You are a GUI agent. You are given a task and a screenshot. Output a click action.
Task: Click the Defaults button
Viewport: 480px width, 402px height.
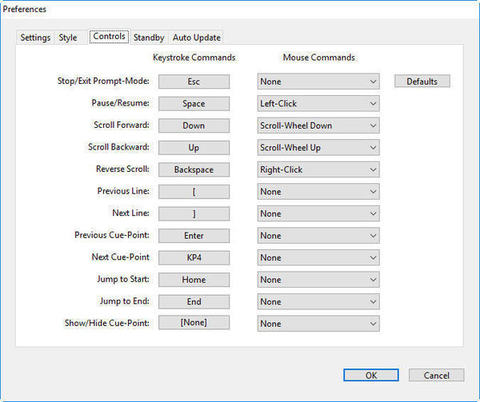[422, 81]
